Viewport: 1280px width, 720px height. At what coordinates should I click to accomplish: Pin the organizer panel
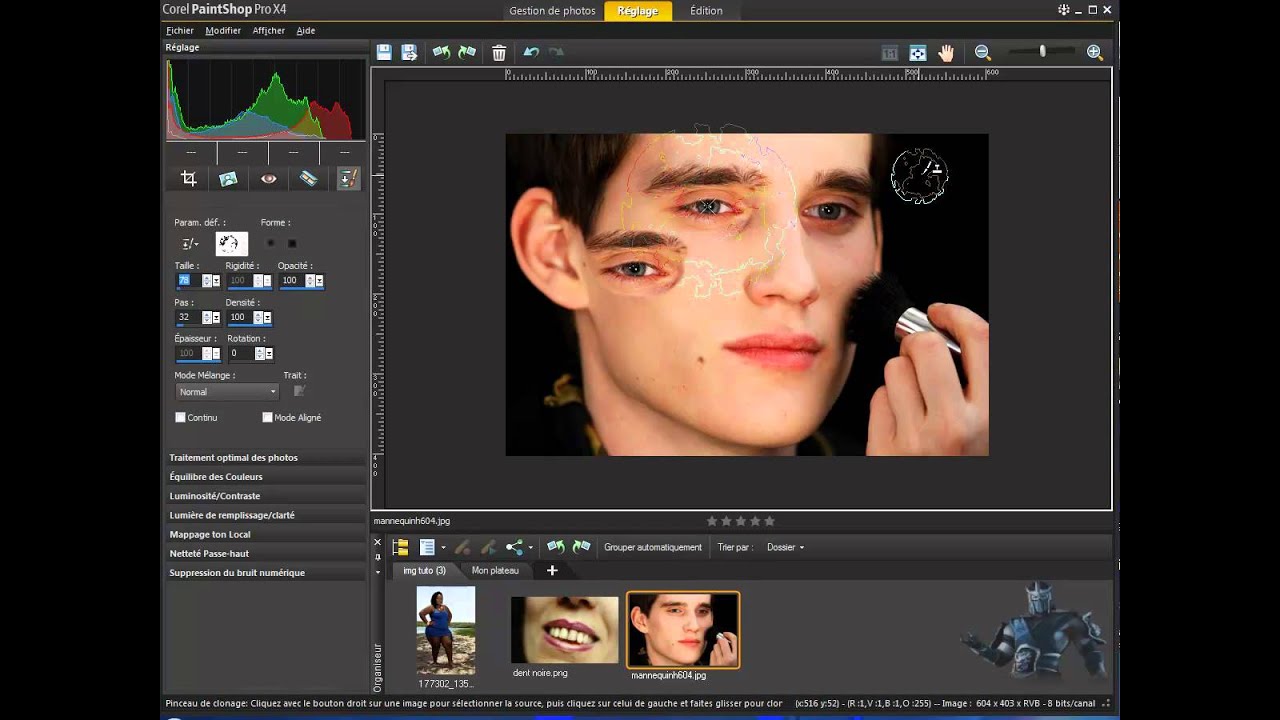[x=377, y=557]
